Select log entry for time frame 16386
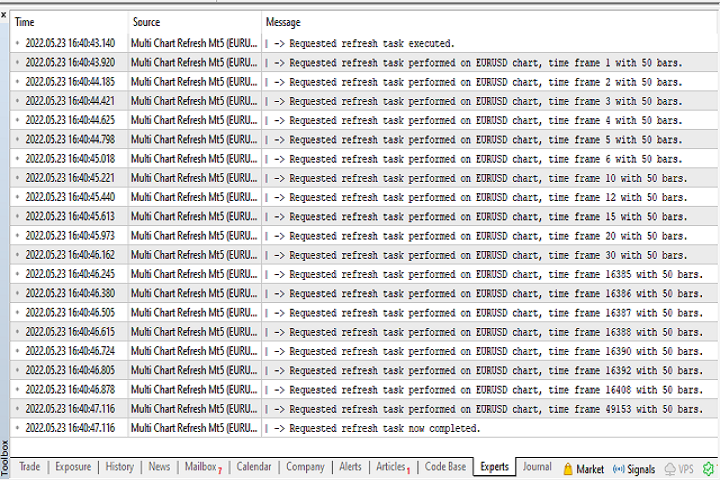Viewport: 720px width, 480px height. point(365,294)
